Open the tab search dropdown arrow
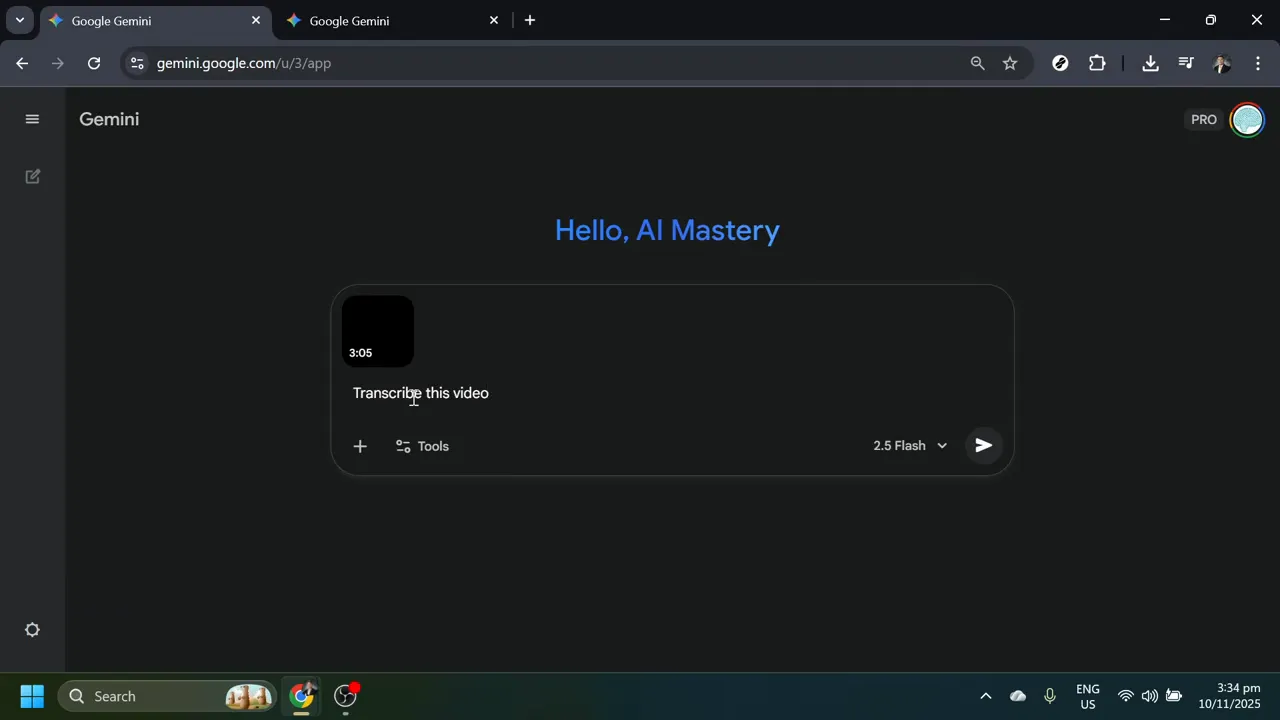Image resolution: width=1280 pixels, height=720 pixels. coord(19,20)
